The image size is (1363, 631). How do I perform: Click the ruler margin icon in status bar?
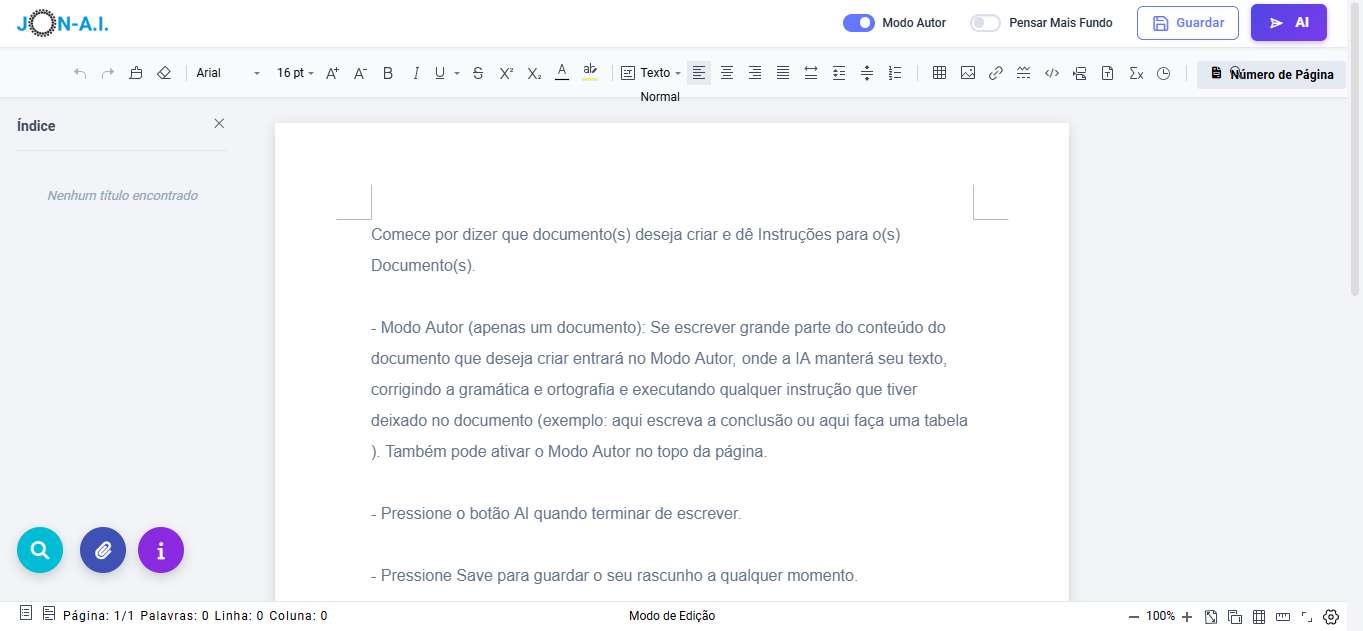pyautogui.click(x=1283, y=617)
